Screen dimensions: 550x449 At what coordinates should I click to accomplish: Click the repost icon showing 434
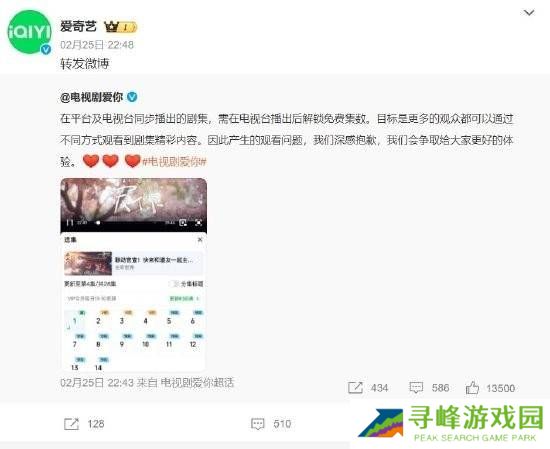coord(355,388)
